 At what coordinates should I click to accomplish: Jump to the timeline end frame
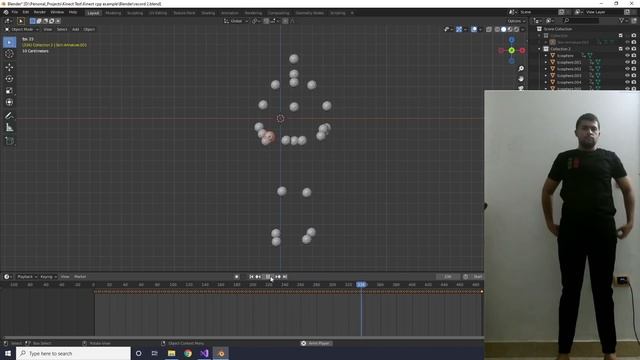click(285, 277)
